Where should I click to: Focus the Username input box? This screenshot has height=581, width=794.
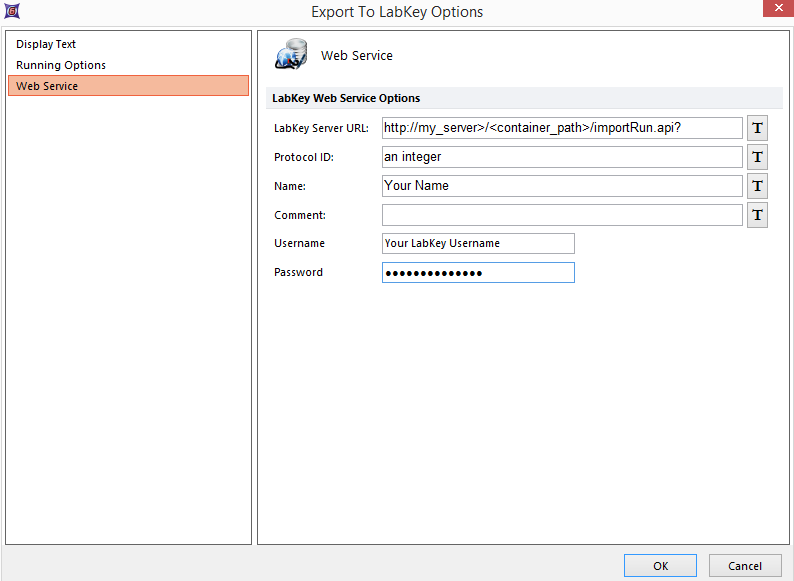[x=478, y=243]
